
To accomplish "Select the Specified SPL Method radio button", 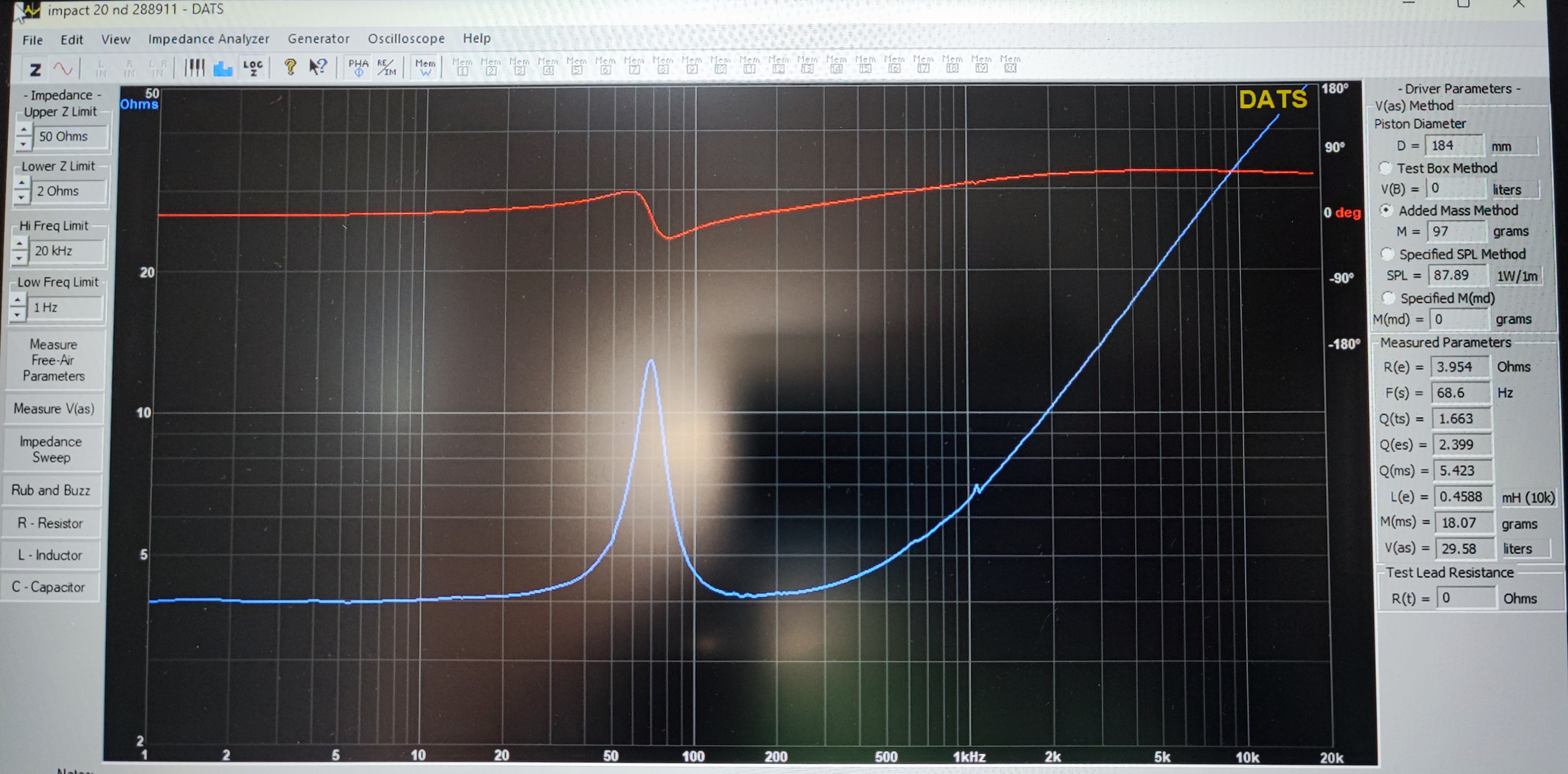I will (1387, 254).
